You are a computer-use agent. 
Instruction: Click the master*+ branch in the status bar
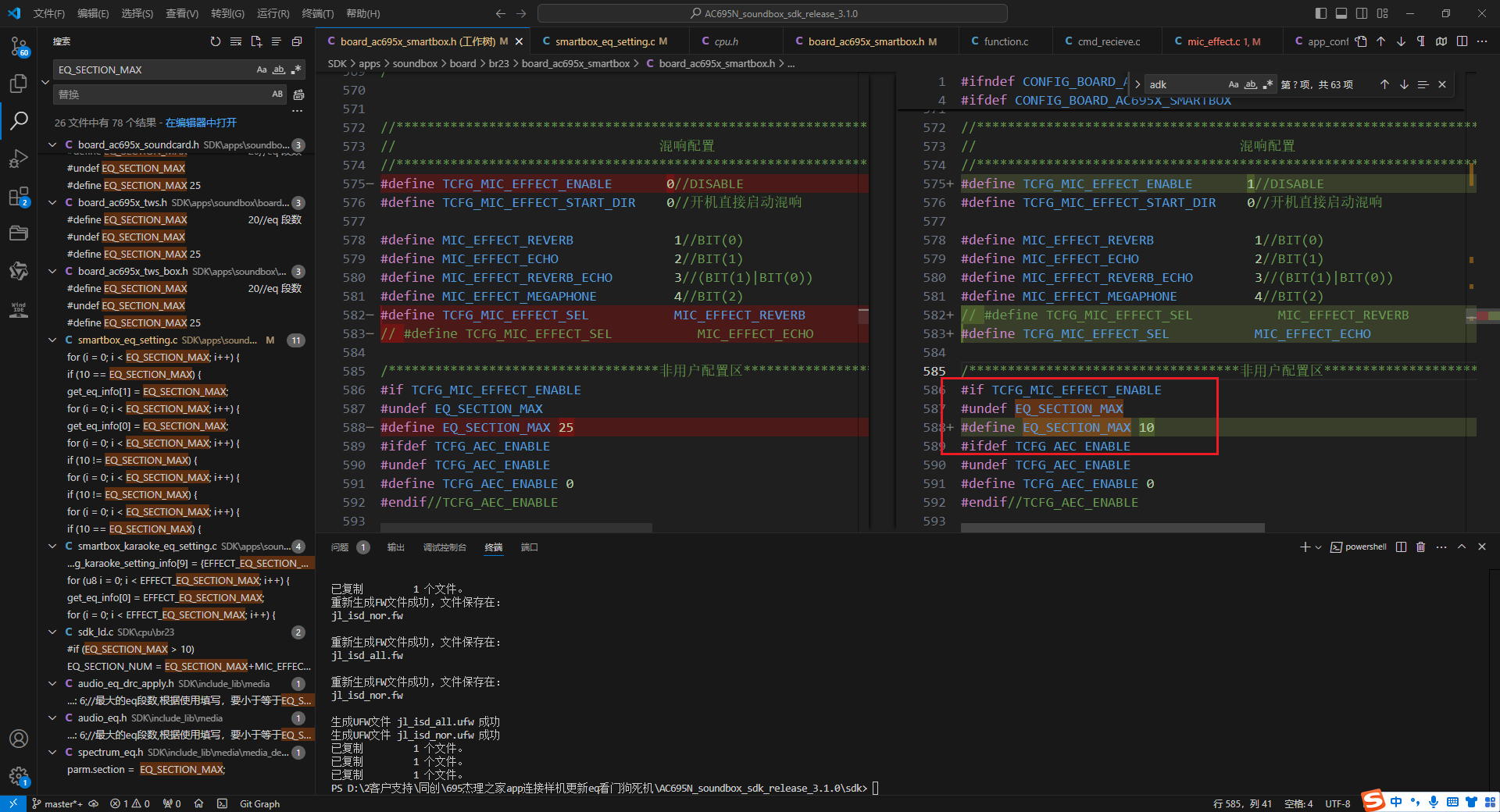(x=57, y=803)
